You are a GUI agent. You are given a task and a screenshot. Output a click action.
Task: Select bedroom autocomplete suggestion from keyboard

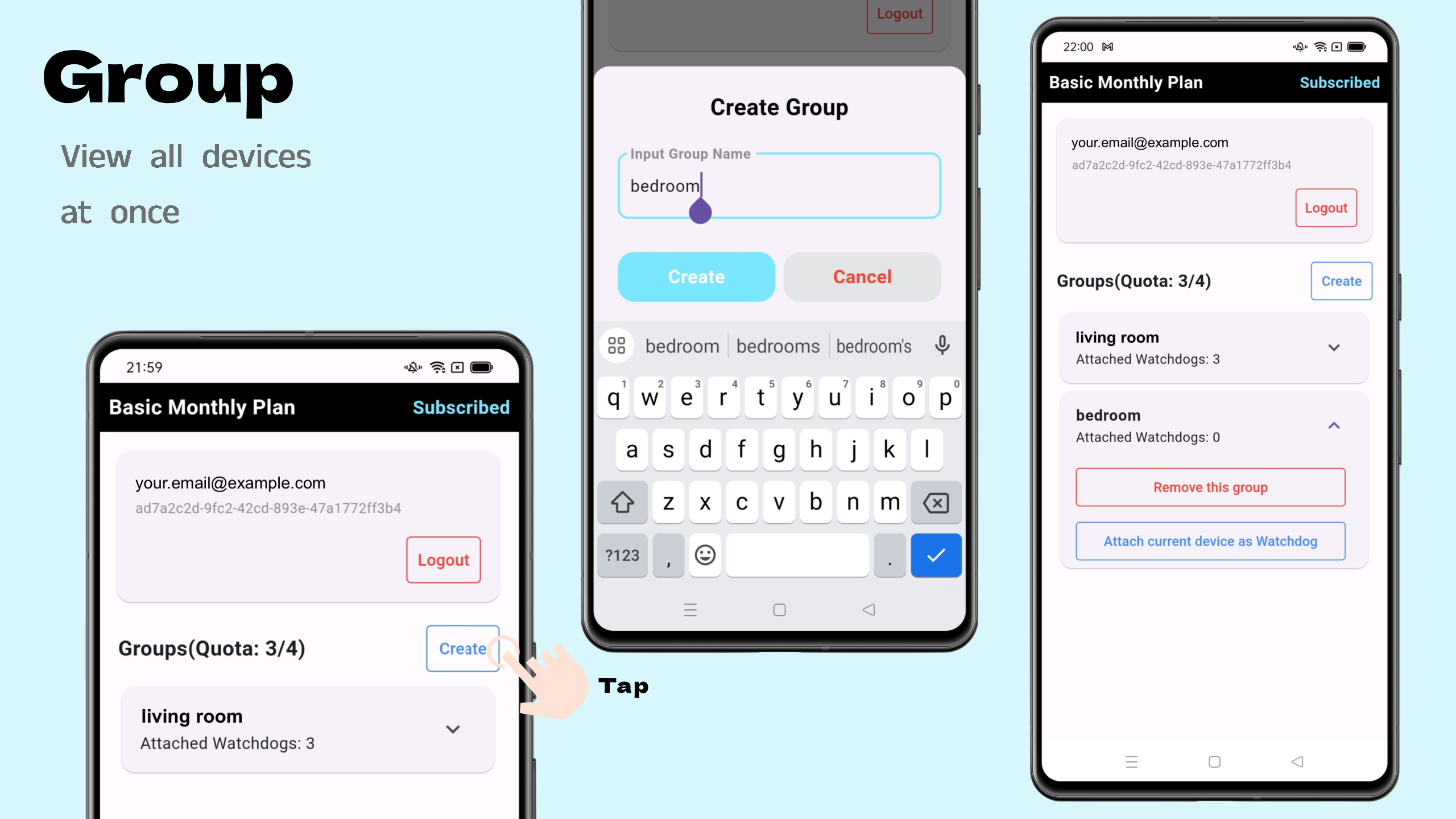(x=681, y=346)
